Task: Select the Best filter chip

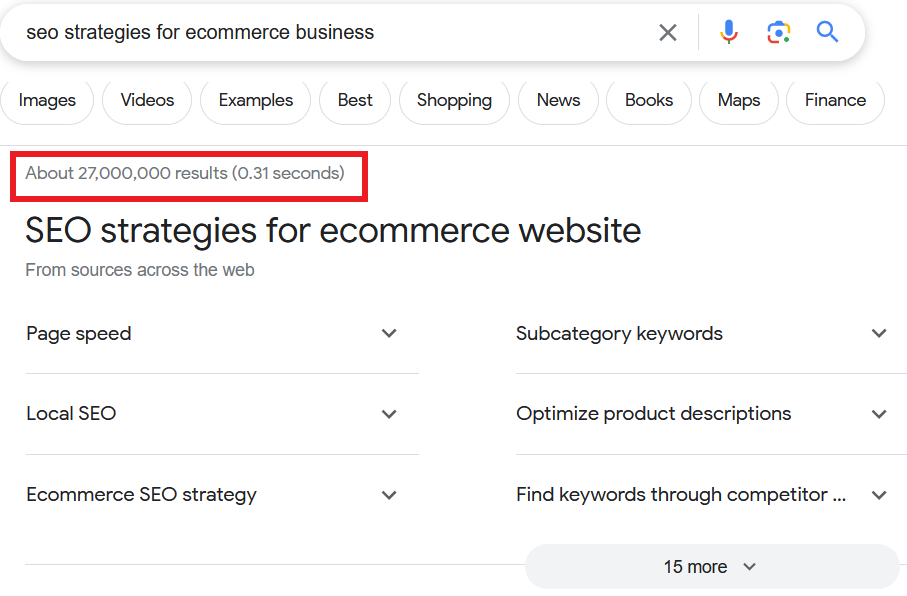Action: point(355,100)
